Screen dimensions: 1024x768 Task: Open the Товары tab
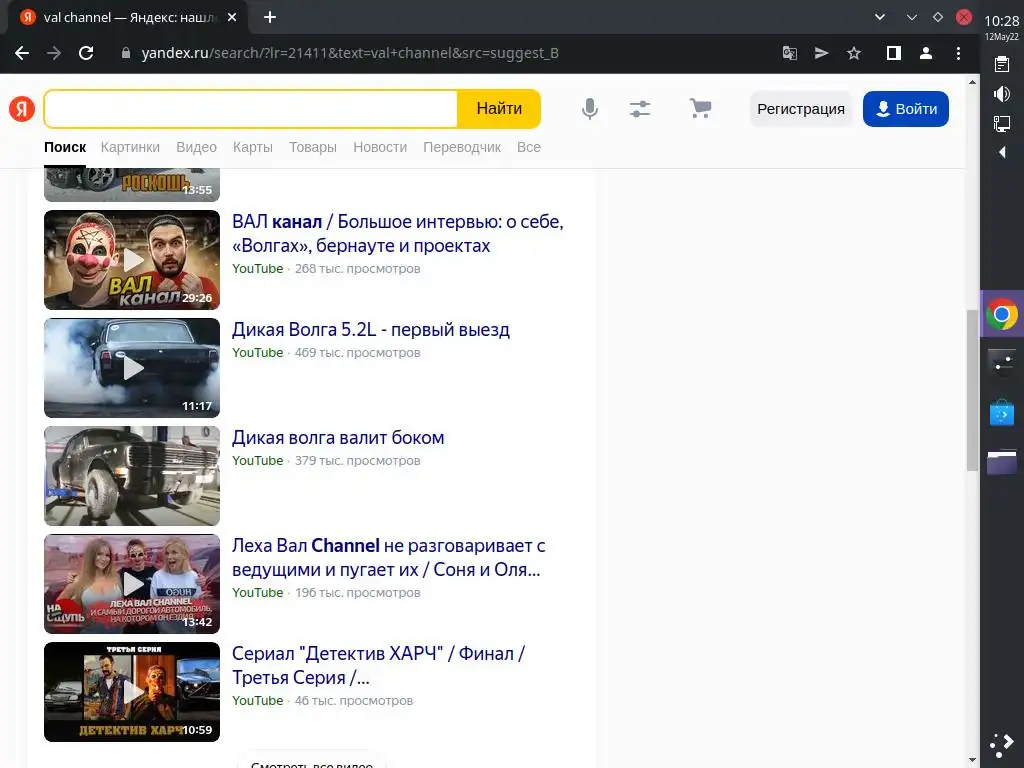313,147
